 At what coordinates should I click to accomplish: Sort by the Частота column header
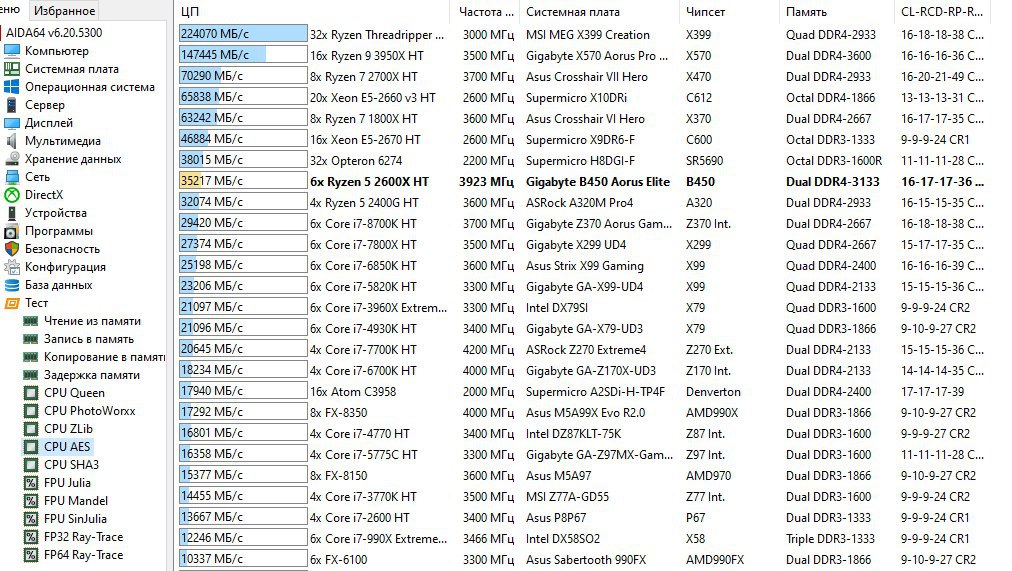pyautogui.click(x=485, y=12)
